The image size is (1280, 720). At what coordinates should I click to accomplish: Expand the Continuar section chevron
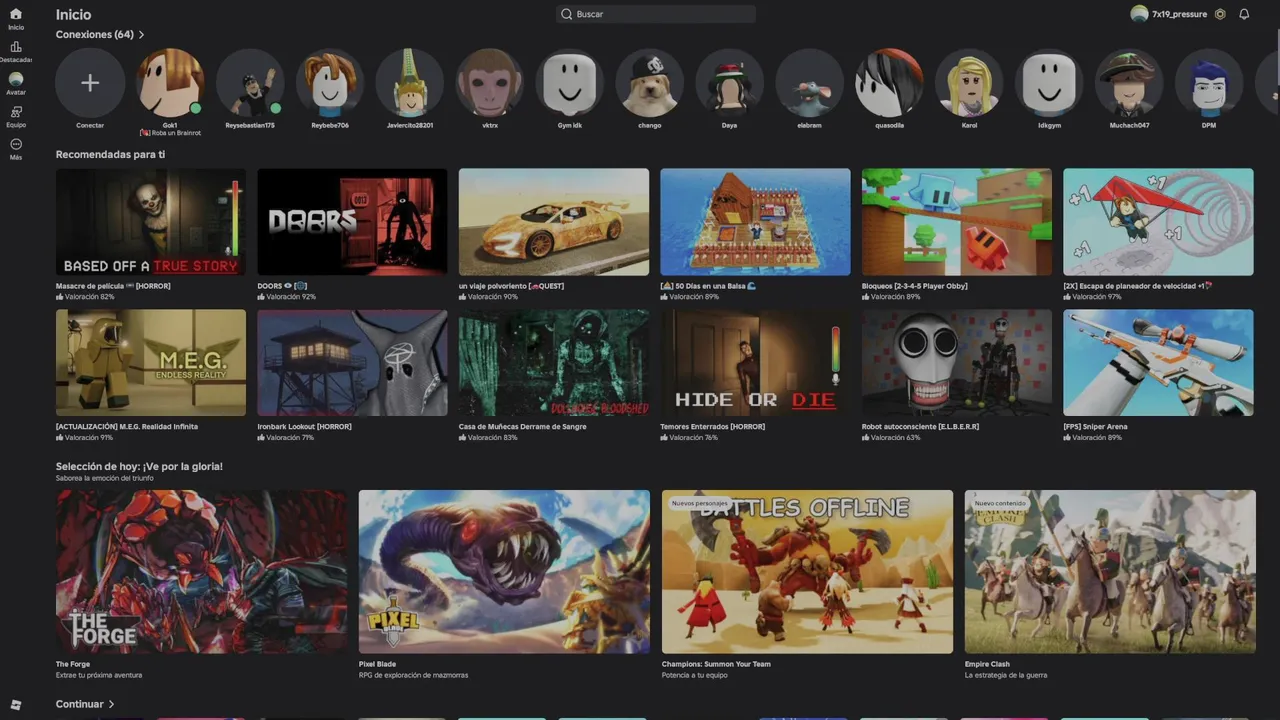[x=111, y=704]
